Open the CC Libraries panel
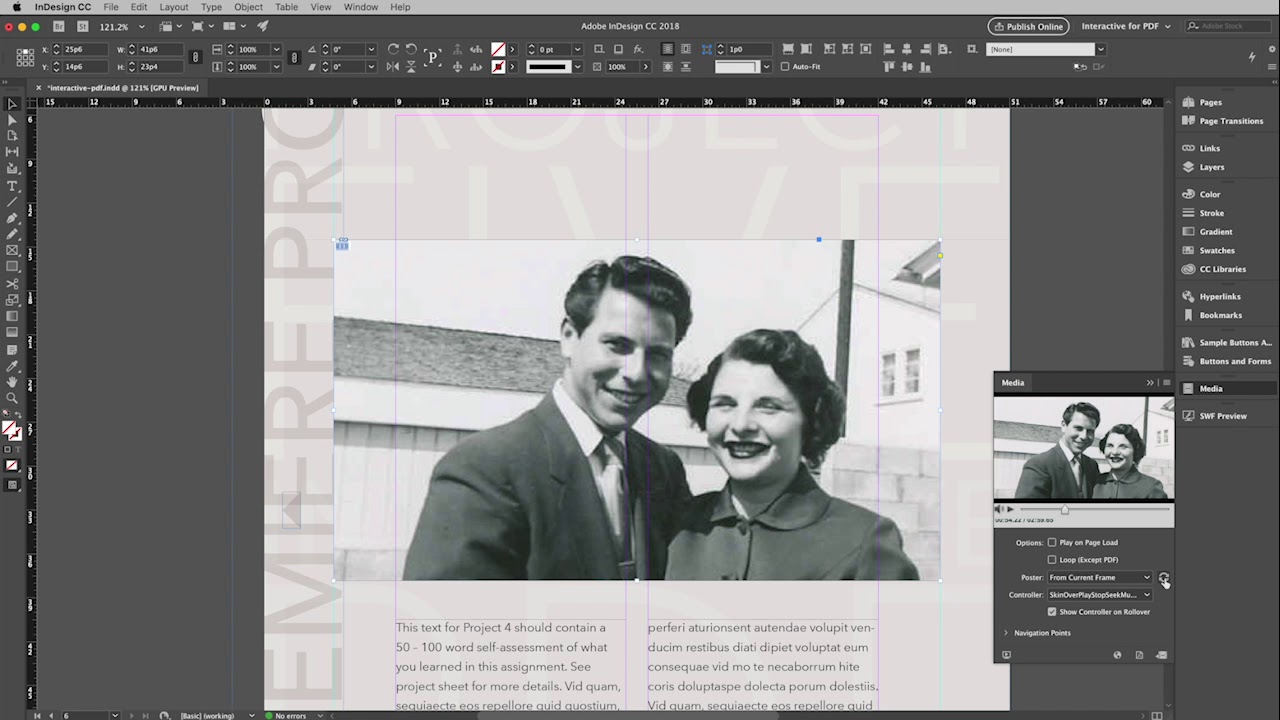 pos(1222,269)
